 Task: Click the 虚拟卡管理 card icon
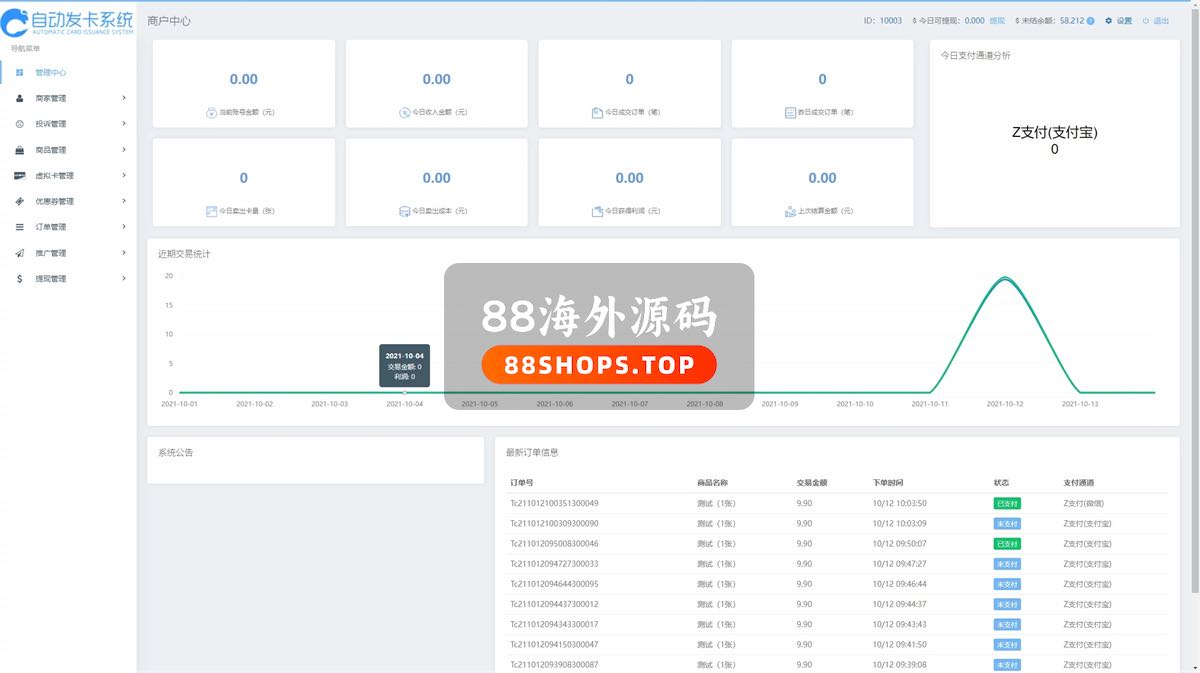pos(20,176)
